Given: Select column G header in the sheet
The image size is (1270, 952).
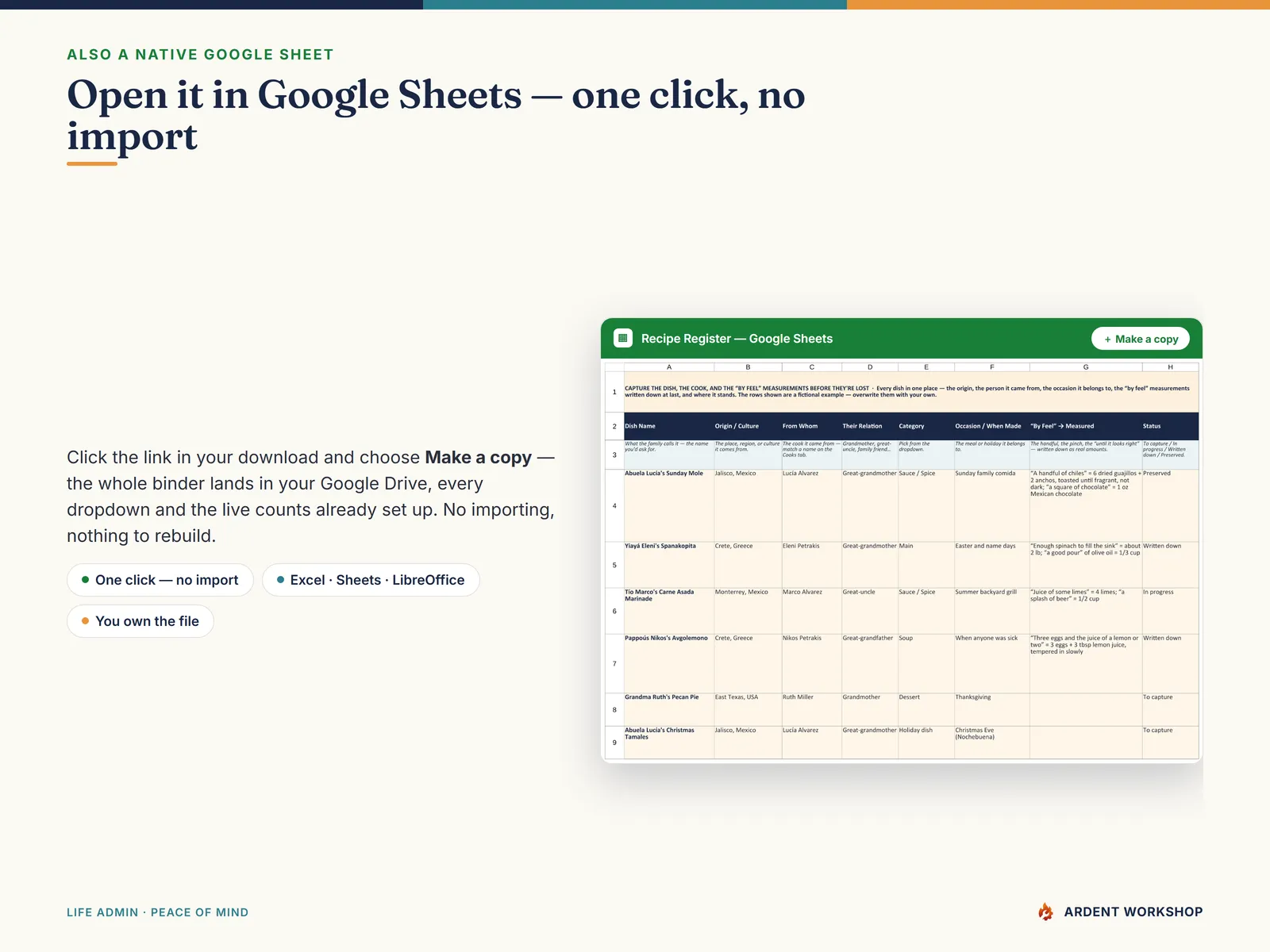Looking at the screenshot, I should [x=1085, y=367].
